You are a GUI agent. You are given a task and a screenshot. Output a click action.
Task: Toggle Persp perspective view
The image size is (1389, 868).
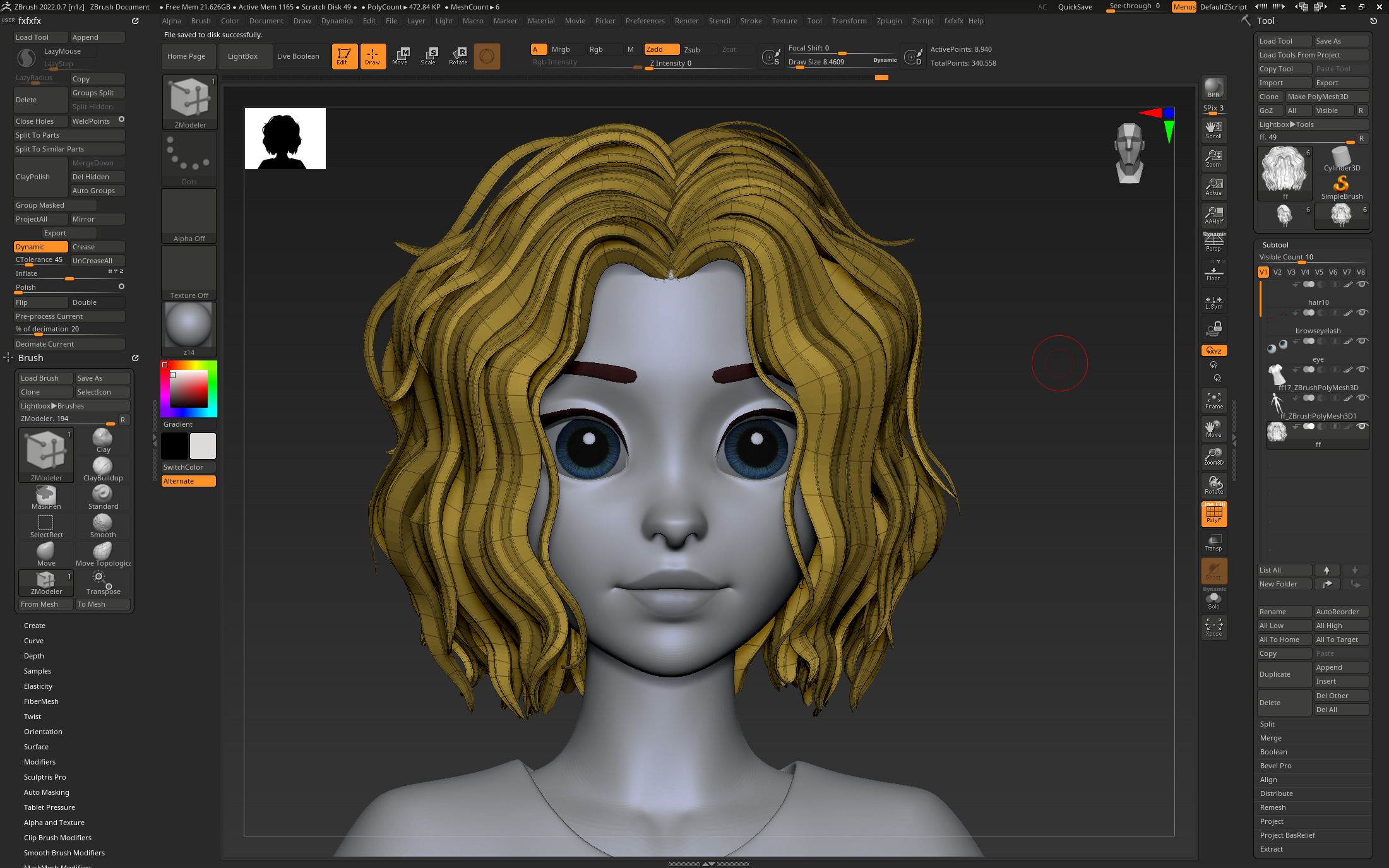tap(1213, 242)
